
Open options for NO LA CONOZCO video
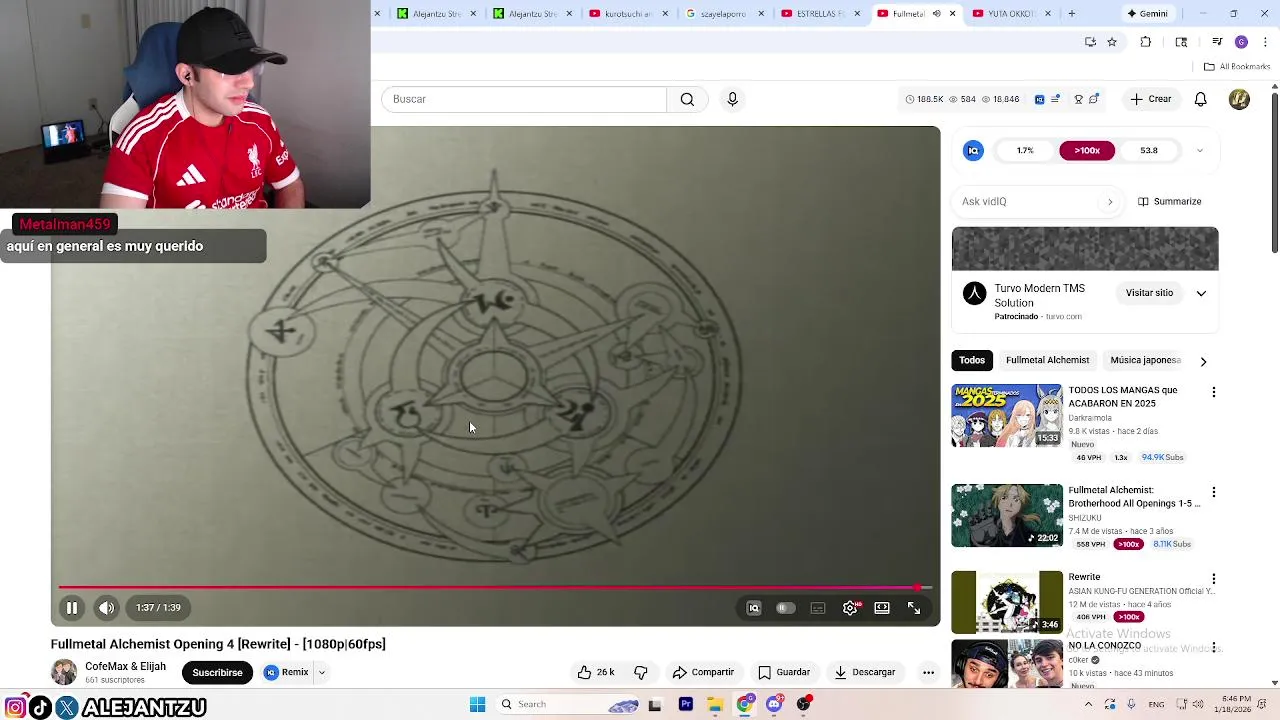1213,648
